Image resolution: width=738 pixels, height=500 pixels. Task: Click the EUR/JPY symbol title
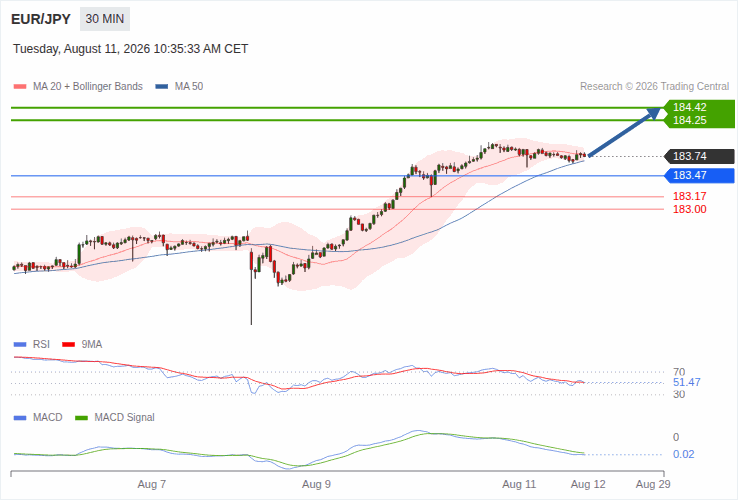40,19
